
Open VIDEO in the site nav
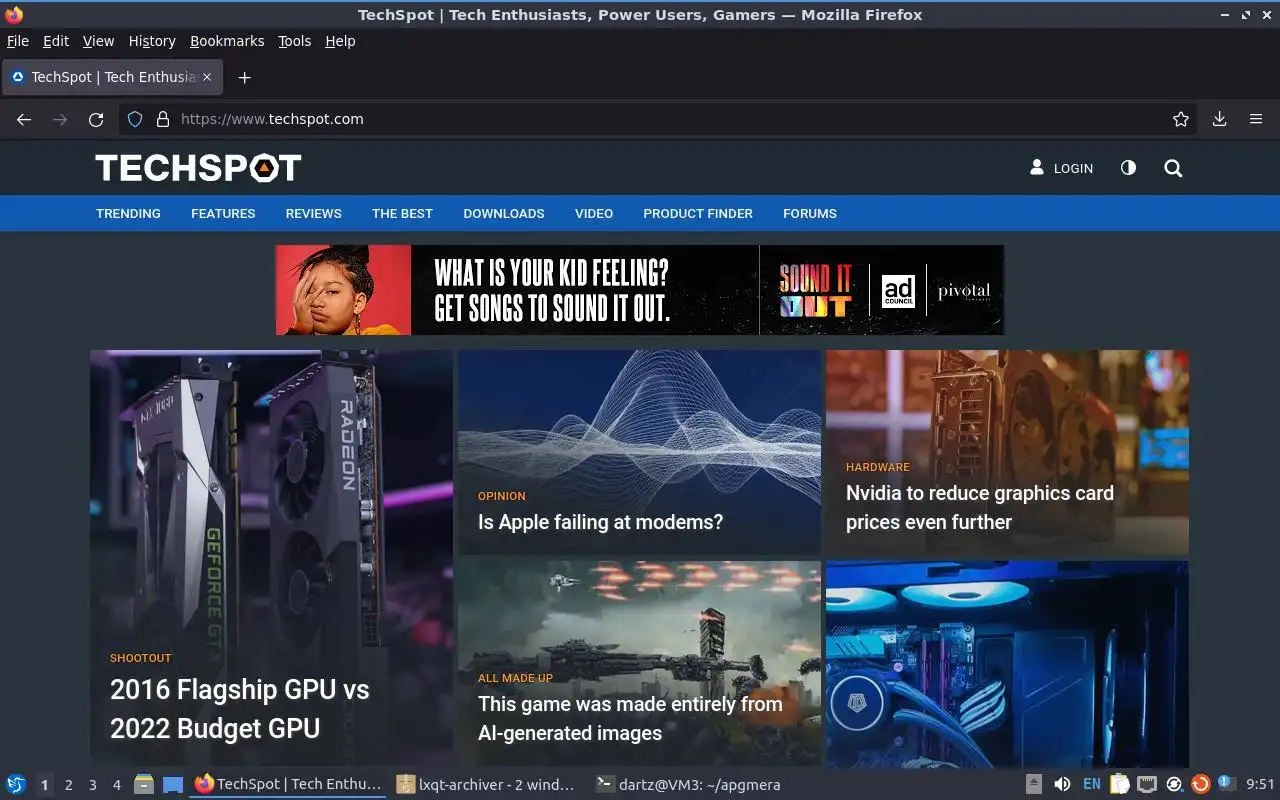tap(594, 214)
